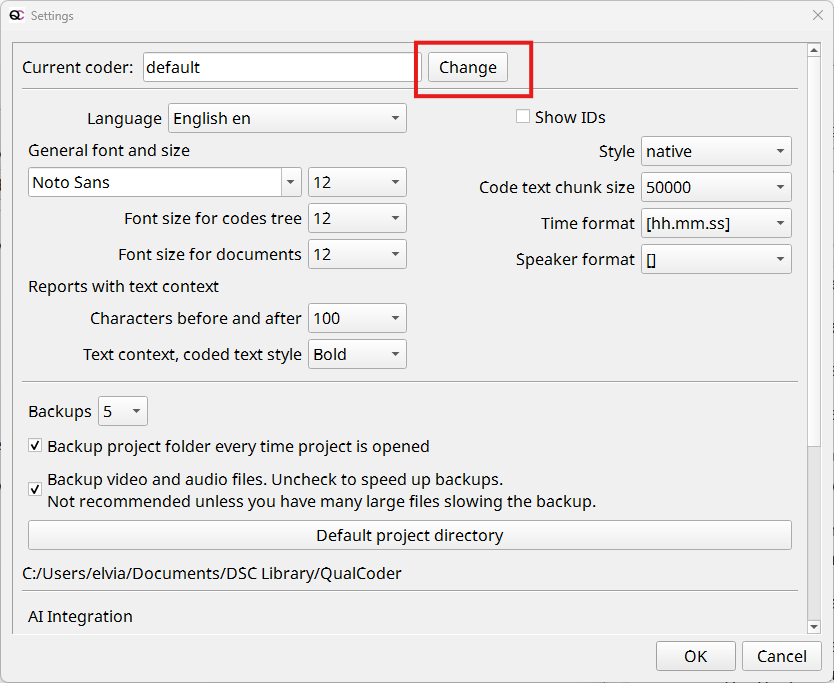
Task: Enable the Show IDs checkbox
Action: click(523, 117)
